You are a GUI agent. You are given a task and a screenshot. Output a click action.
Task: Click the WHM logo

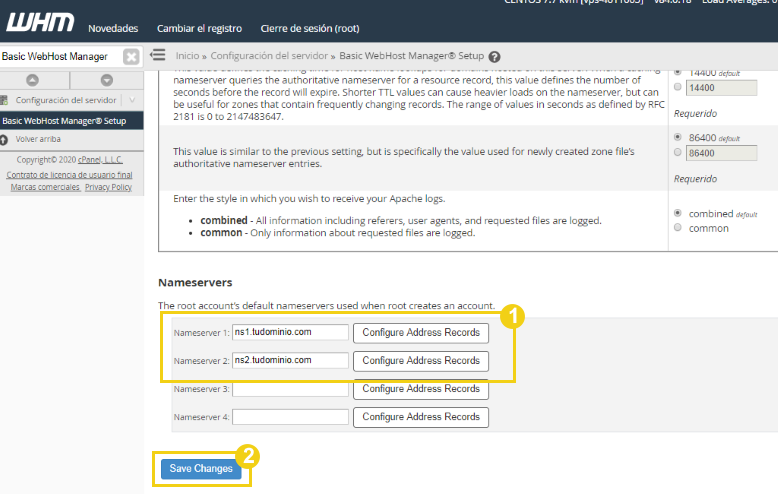click(40, 22)
